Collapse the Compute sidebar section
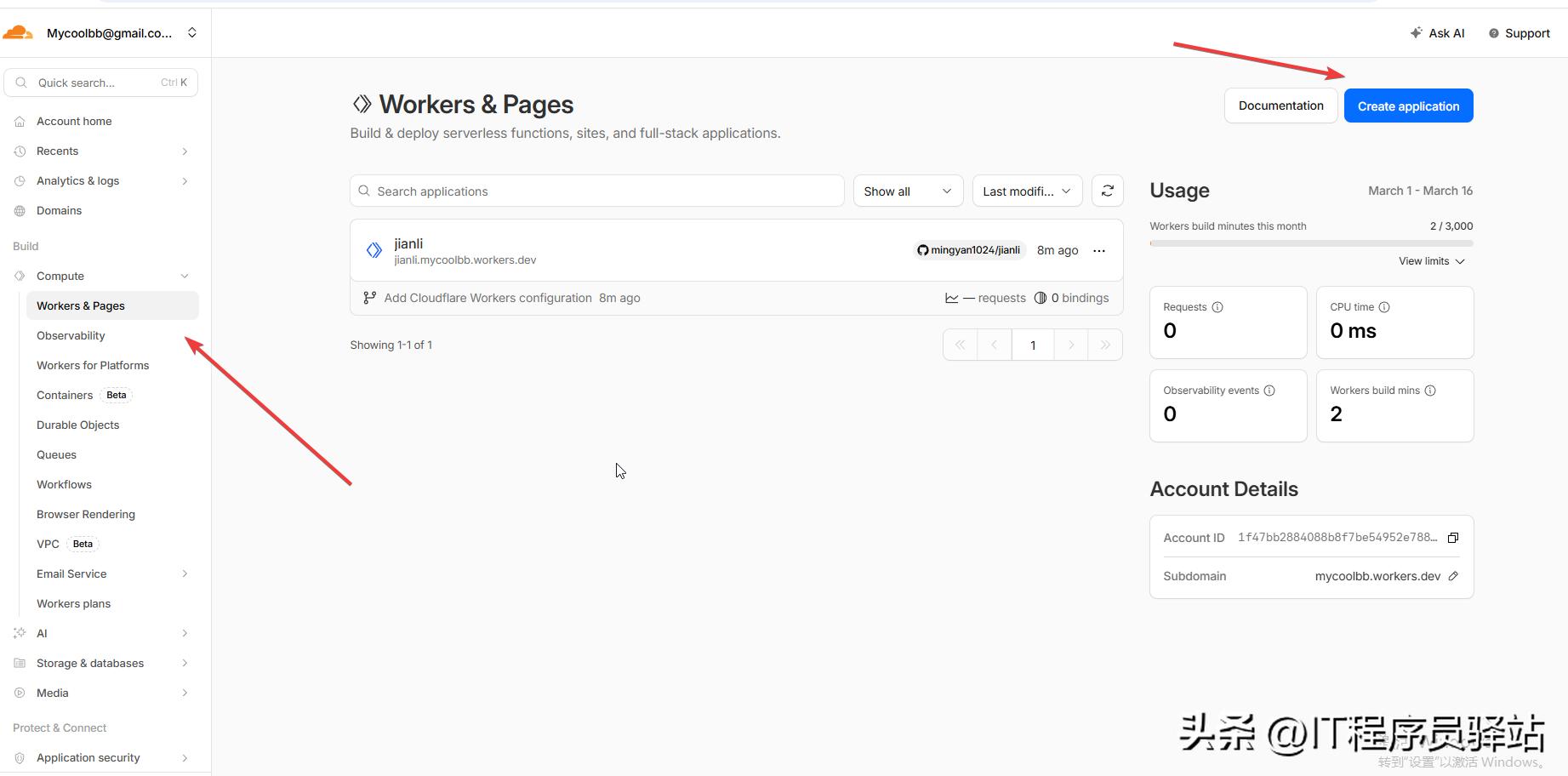The height and width of the screenshot is (776, 1568). tap(185, 277)
